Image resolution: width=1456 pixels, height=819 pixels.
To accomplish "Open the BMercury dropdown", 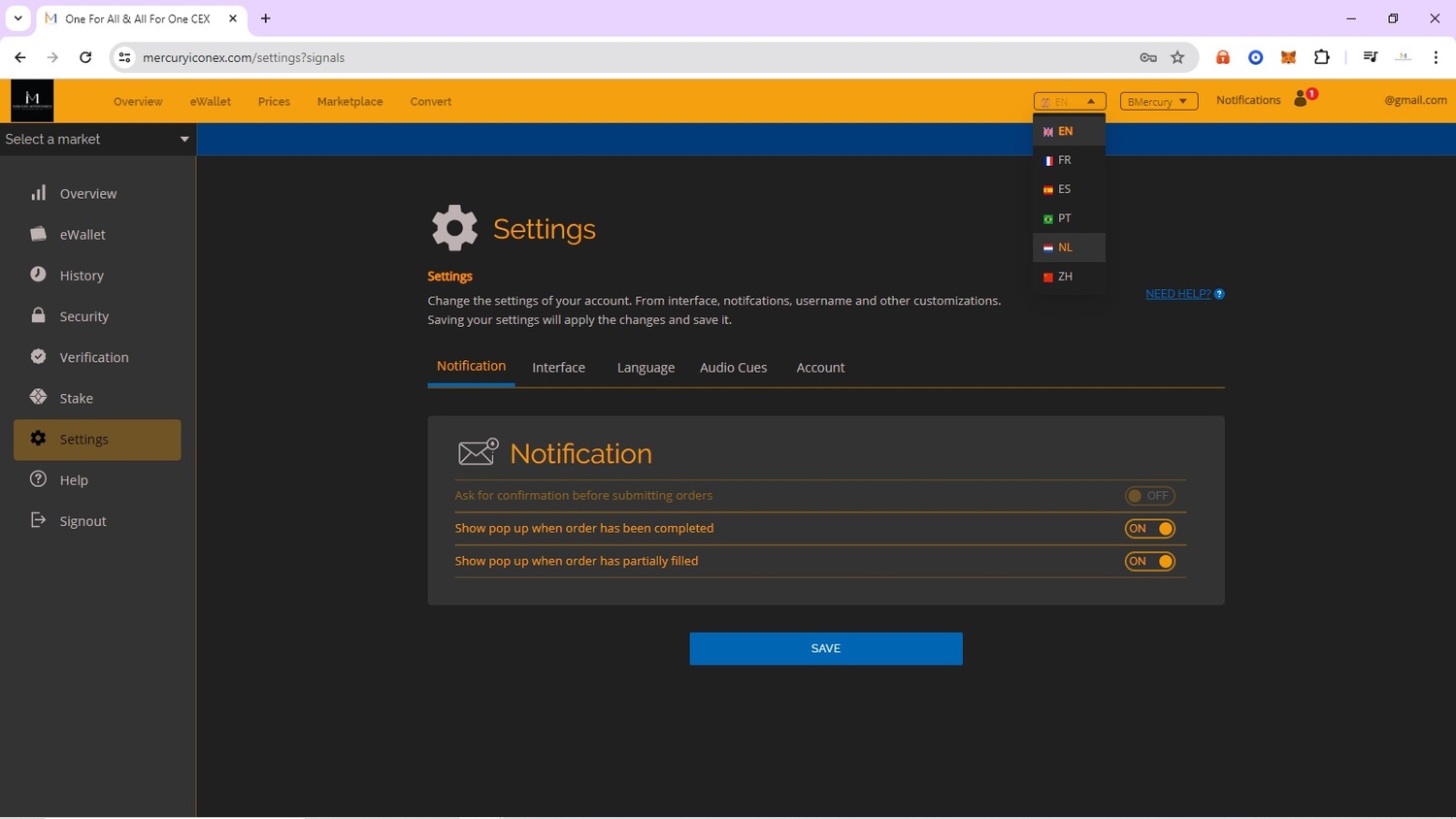I will (x=1158, y=101).
